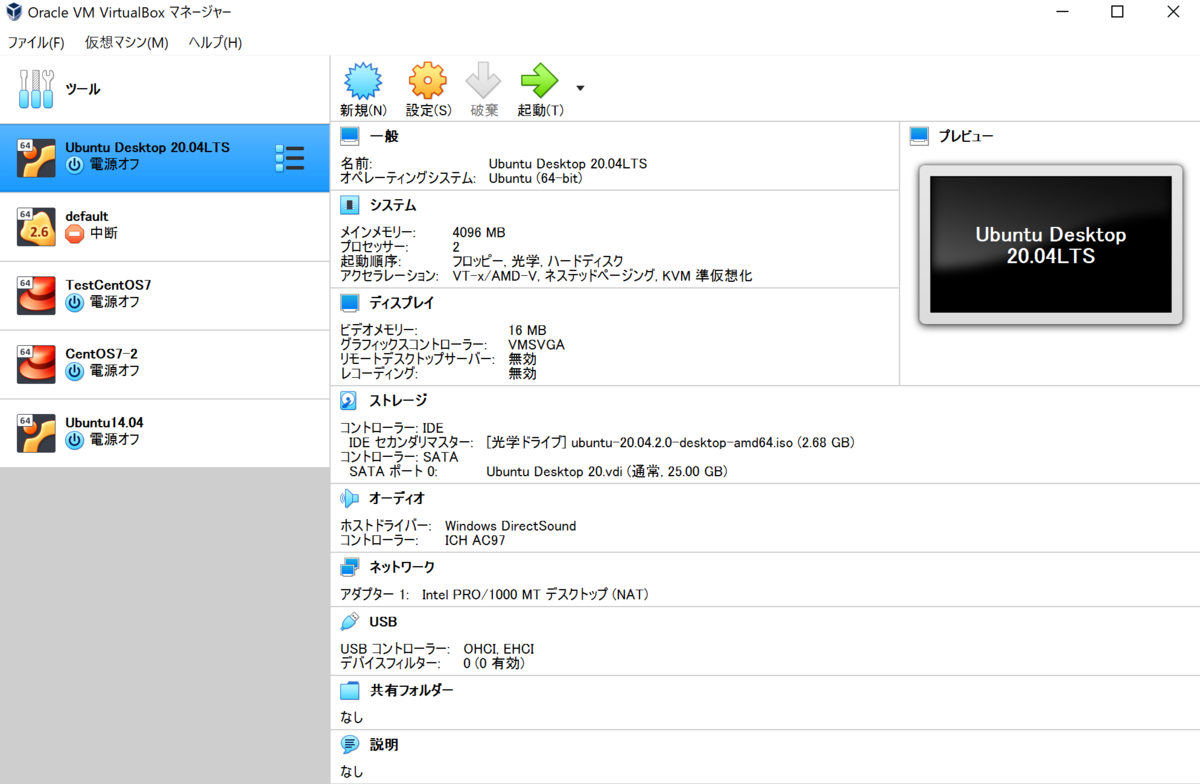
Task: Select TestCentOS7 name in VM list
Action: [x=108, y=285]
